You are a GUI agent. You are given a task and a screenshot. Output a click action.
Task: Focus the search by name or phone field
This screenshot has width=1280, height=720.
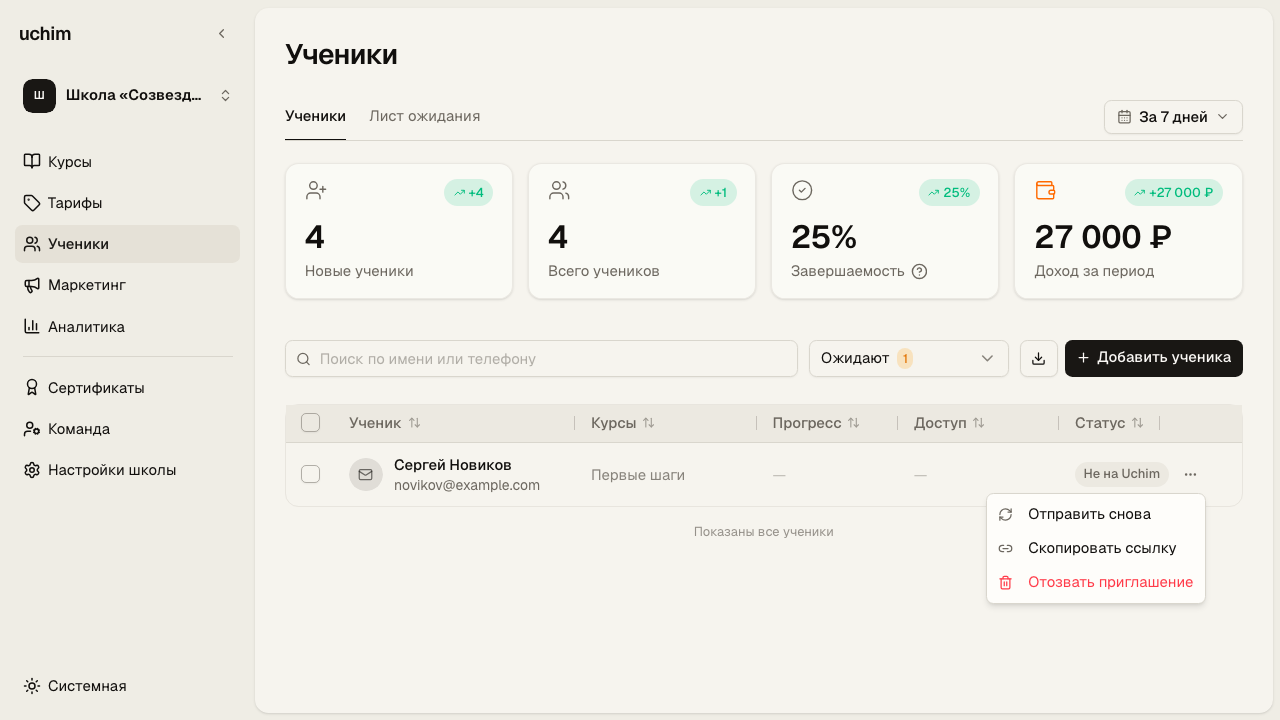(541, 359)
